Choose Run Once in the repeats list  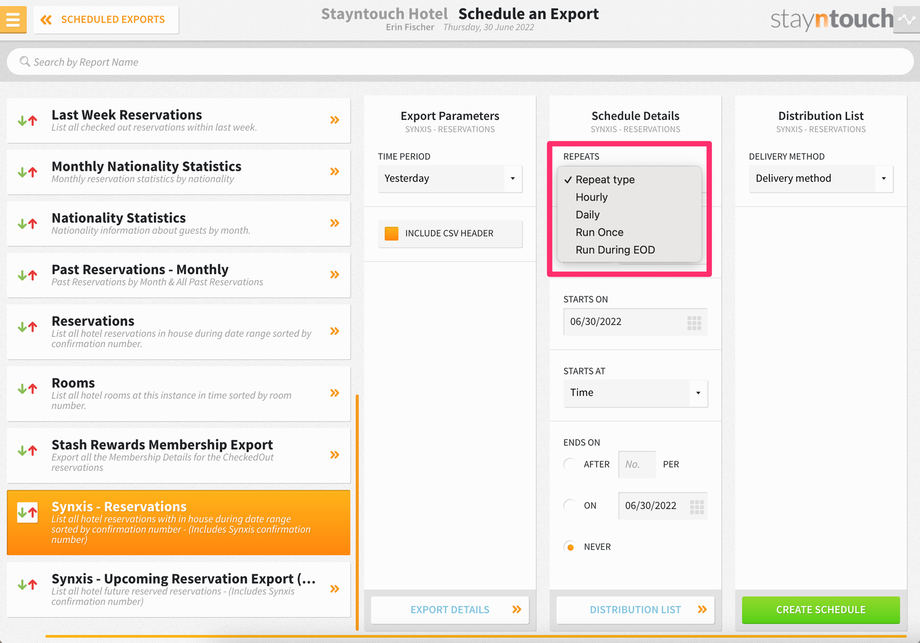[x=629, y=232]
